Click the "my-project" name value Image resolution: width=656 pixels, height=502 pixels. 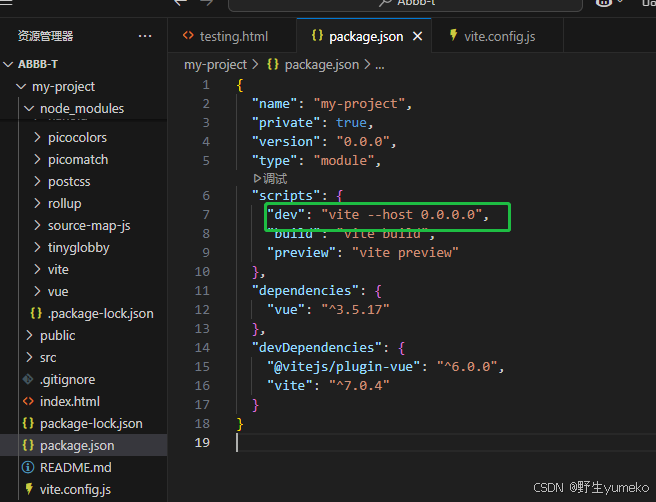pyautogui.click(x=359, y=104)
